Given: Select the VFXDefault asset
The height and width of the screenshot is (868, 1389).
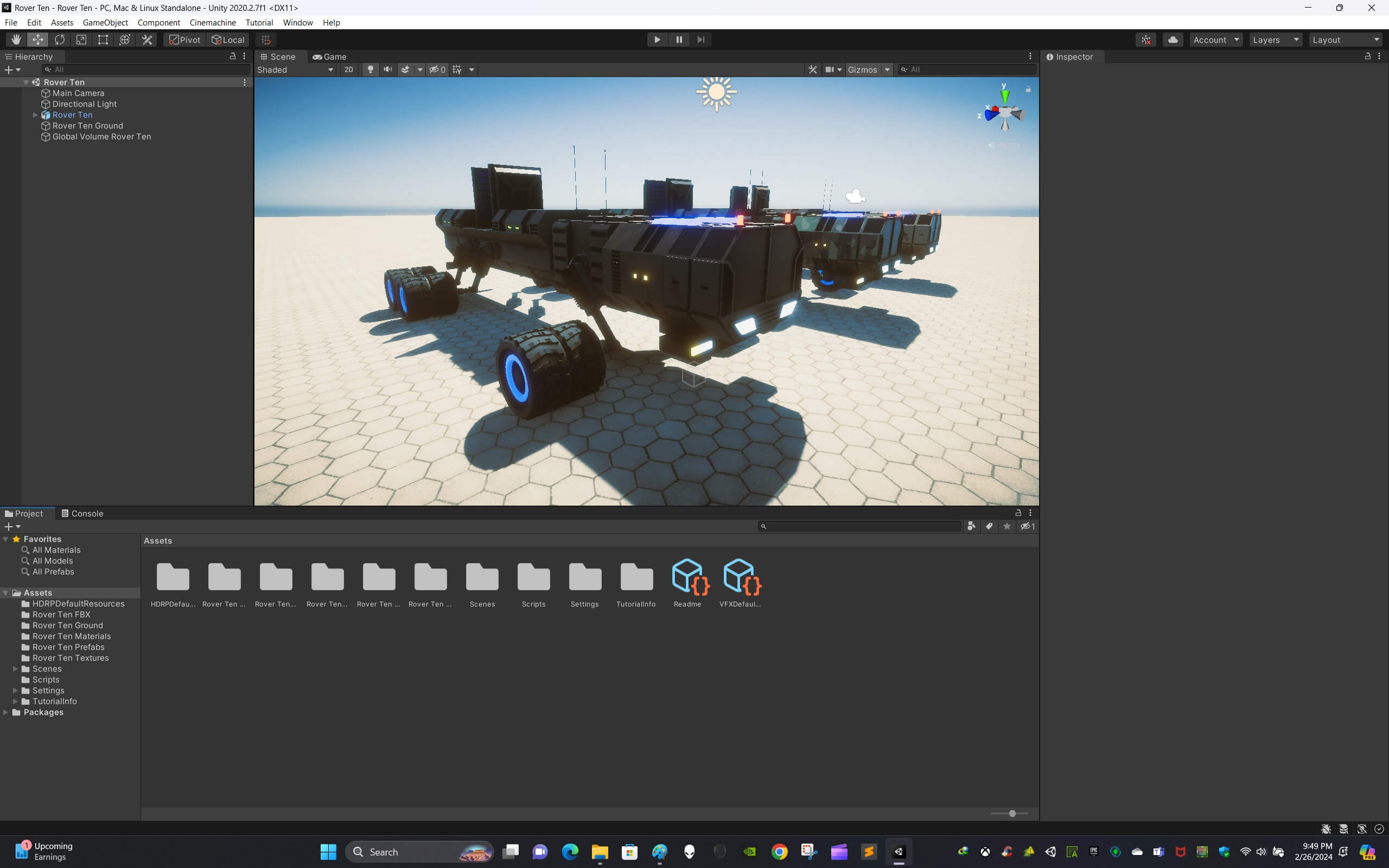Looking at the screenshot, I should pos(740,583).
